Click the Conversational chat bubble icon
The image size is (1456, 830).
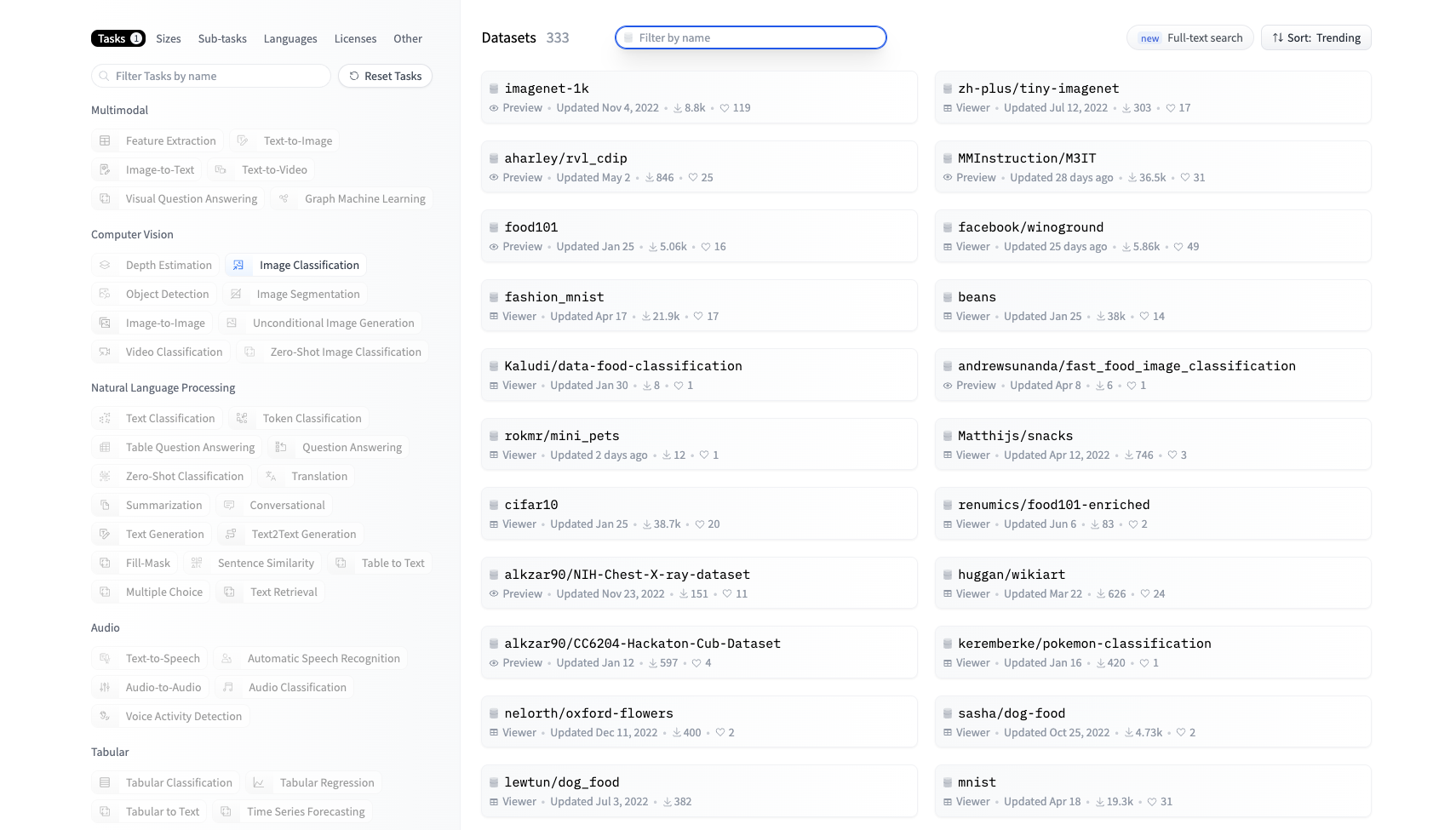click(229, 506)
